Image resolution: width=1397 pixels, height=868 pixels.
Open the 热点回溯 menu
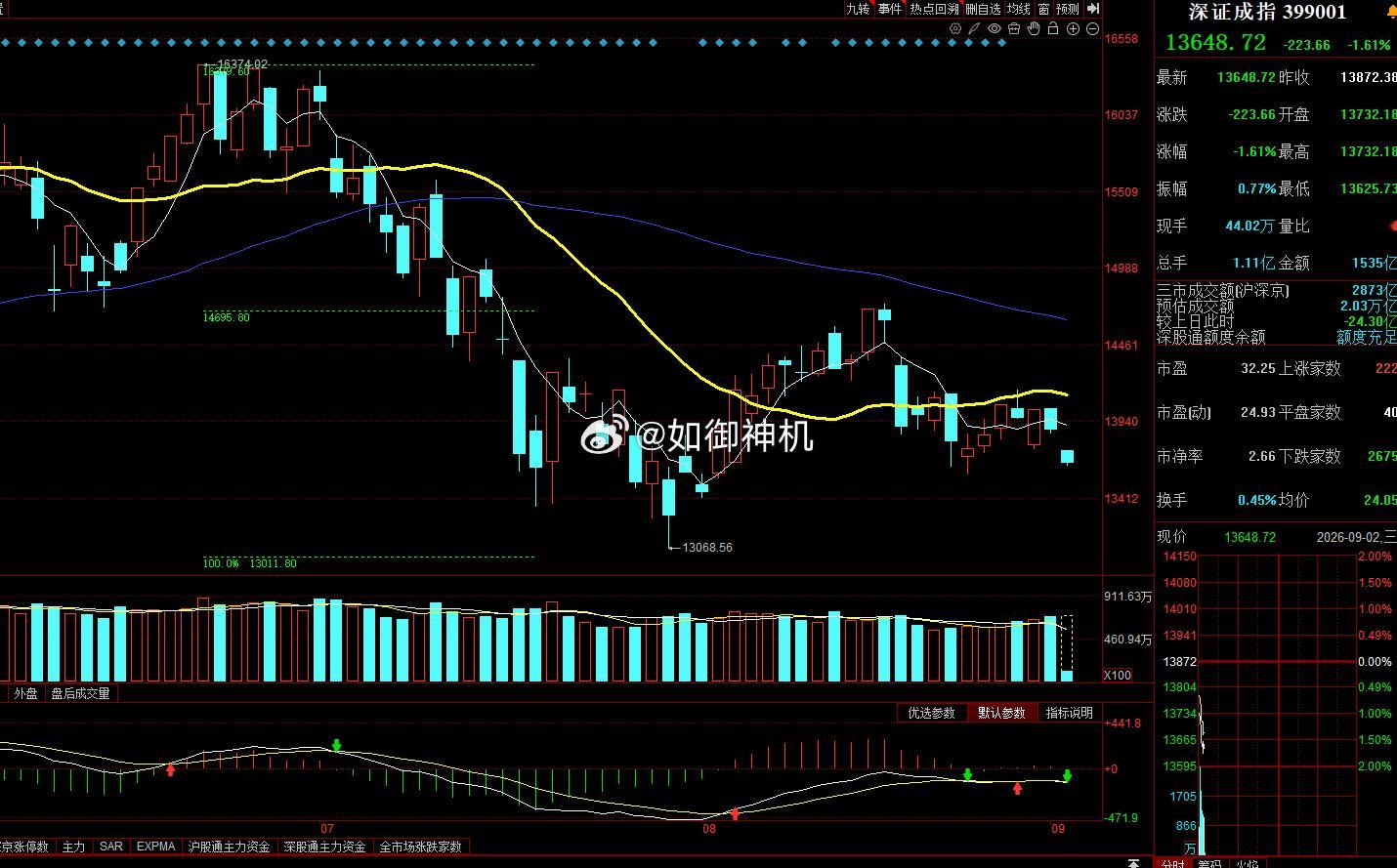(x=934, y=9)
